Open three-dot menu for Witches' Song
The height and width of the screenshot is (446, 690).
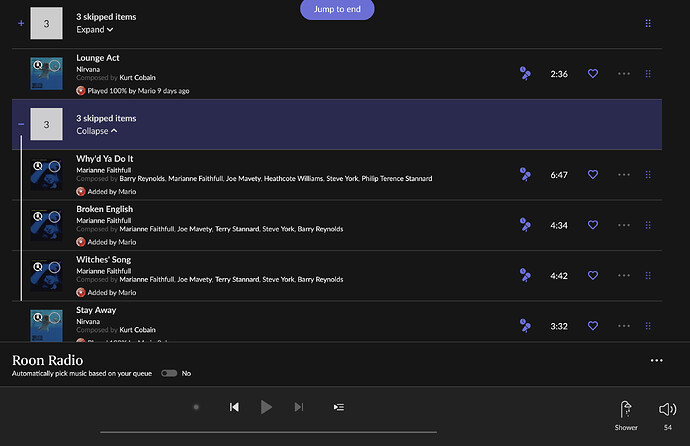[x=624, y=276]
